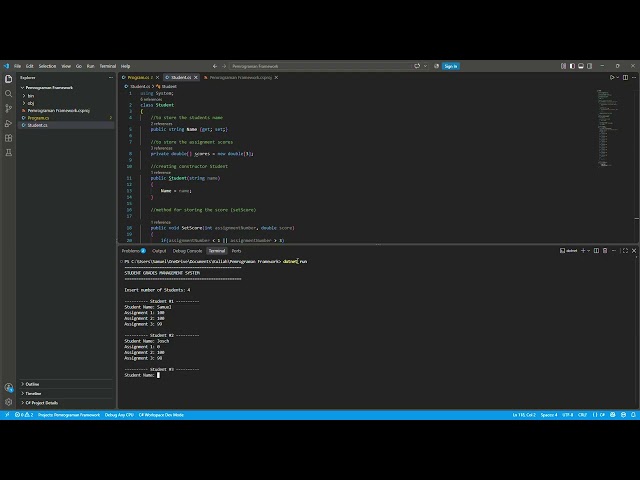Click the Debug Any CPU status item

click(x=119, y=415)
